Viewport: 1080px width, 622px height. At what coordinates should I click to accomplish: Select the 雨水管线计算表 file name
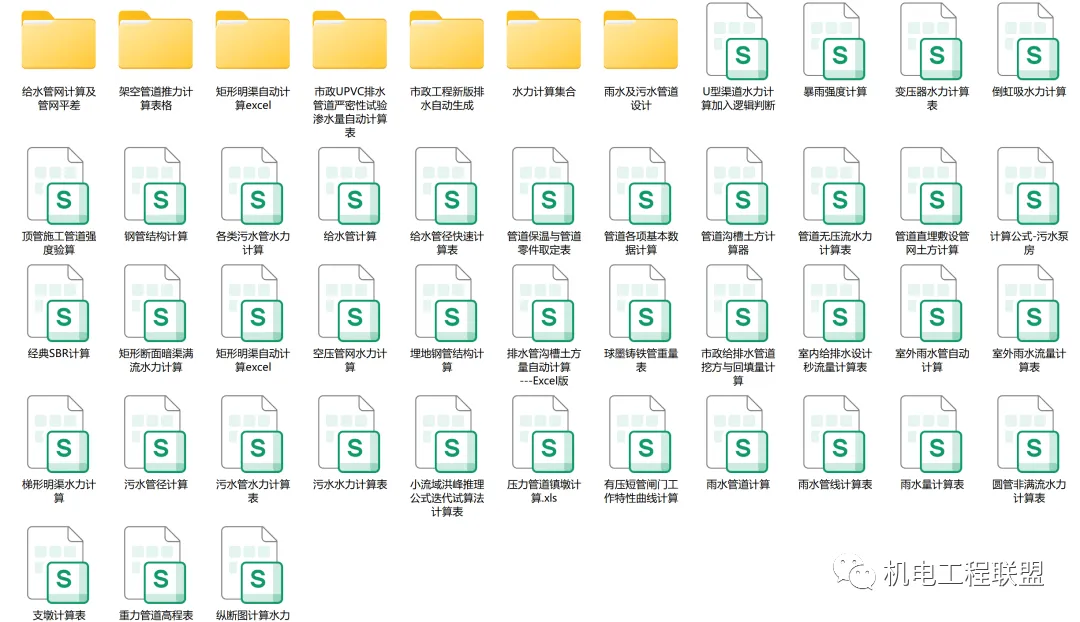pos(835,484)
